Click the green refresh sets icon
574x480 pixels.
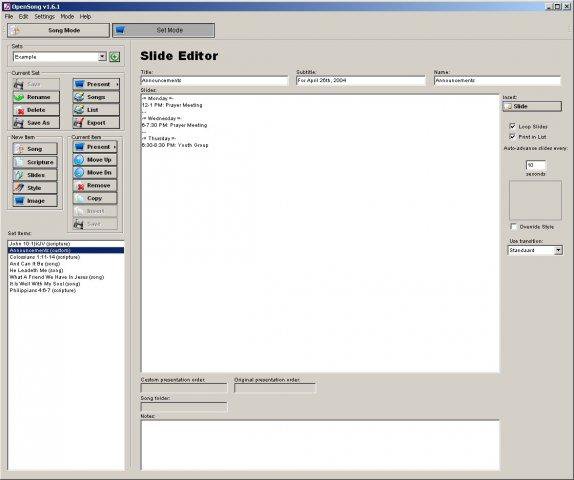(x=115, y=57)
